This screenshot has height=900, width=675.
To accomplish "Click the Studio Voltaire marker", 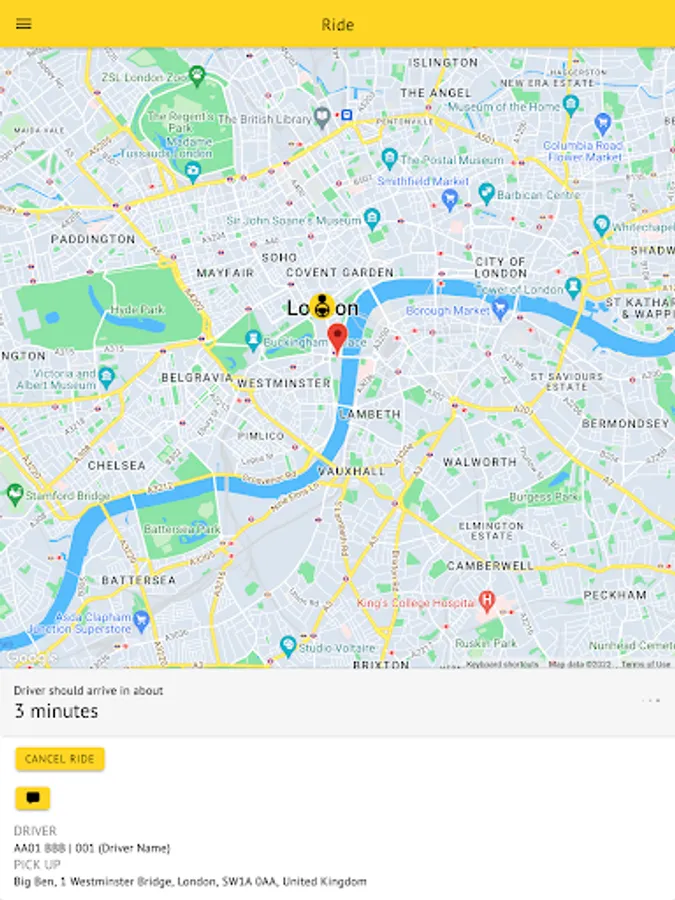I will tap(288, 646).
